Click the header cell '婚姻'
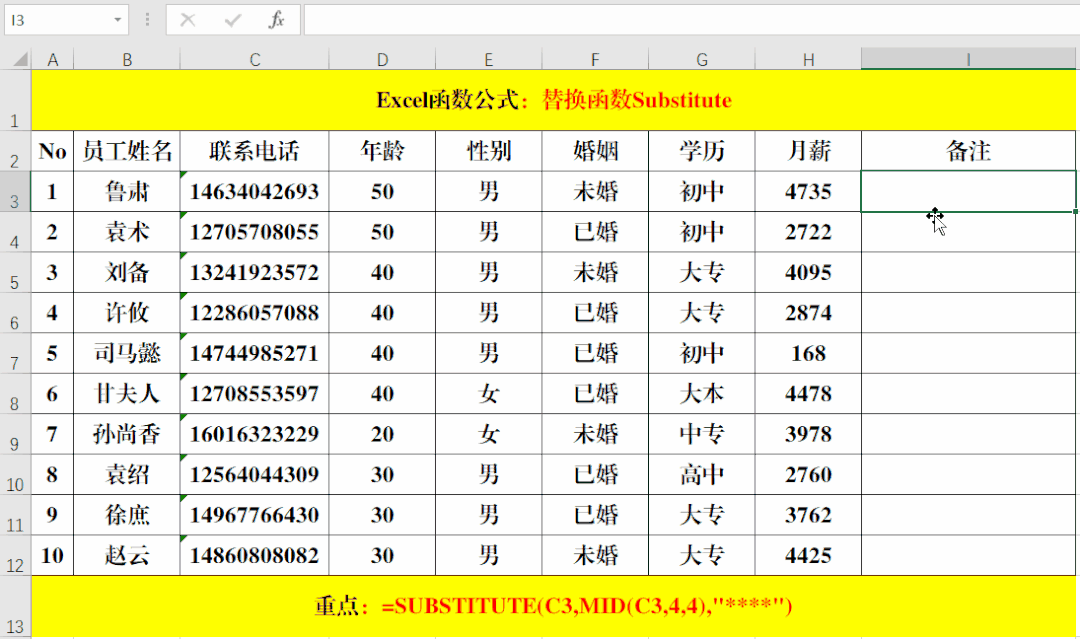 (595, 151)
